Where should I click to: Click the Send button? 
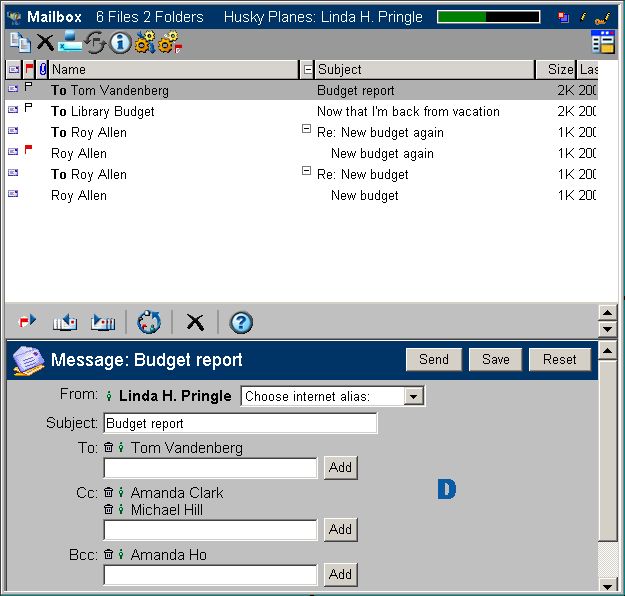(x=433, y=360)
